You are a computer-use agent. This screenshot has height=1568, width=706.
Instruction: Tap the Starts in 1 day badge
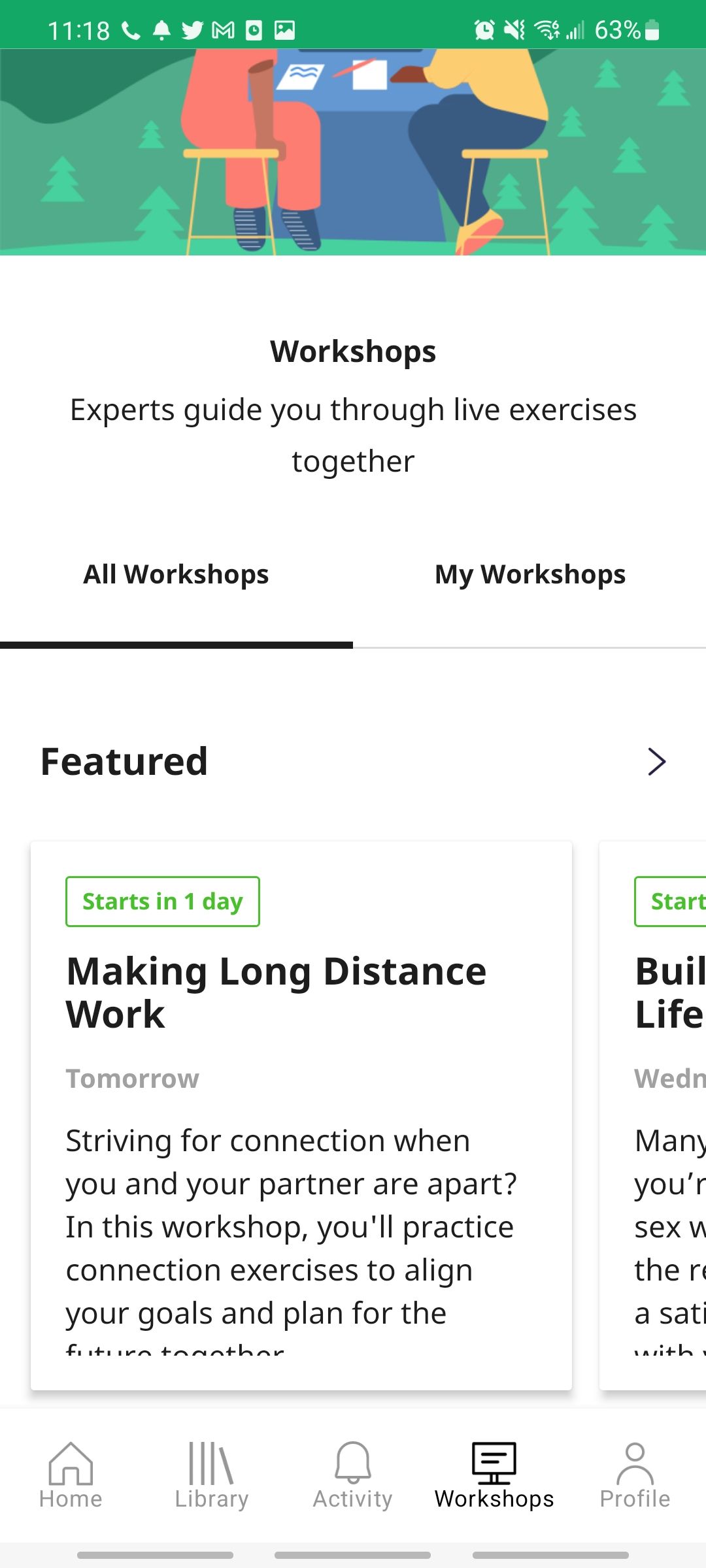click(163, 902)
